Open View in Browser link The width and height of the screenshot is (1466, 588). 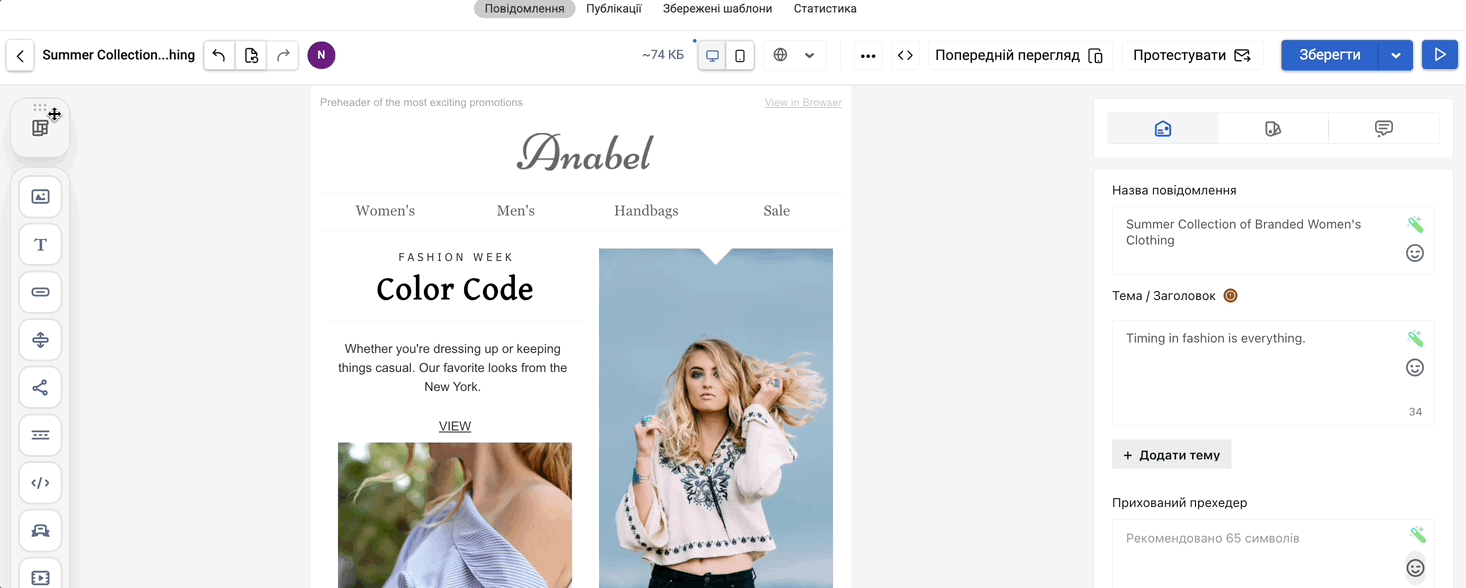point(802,102)
